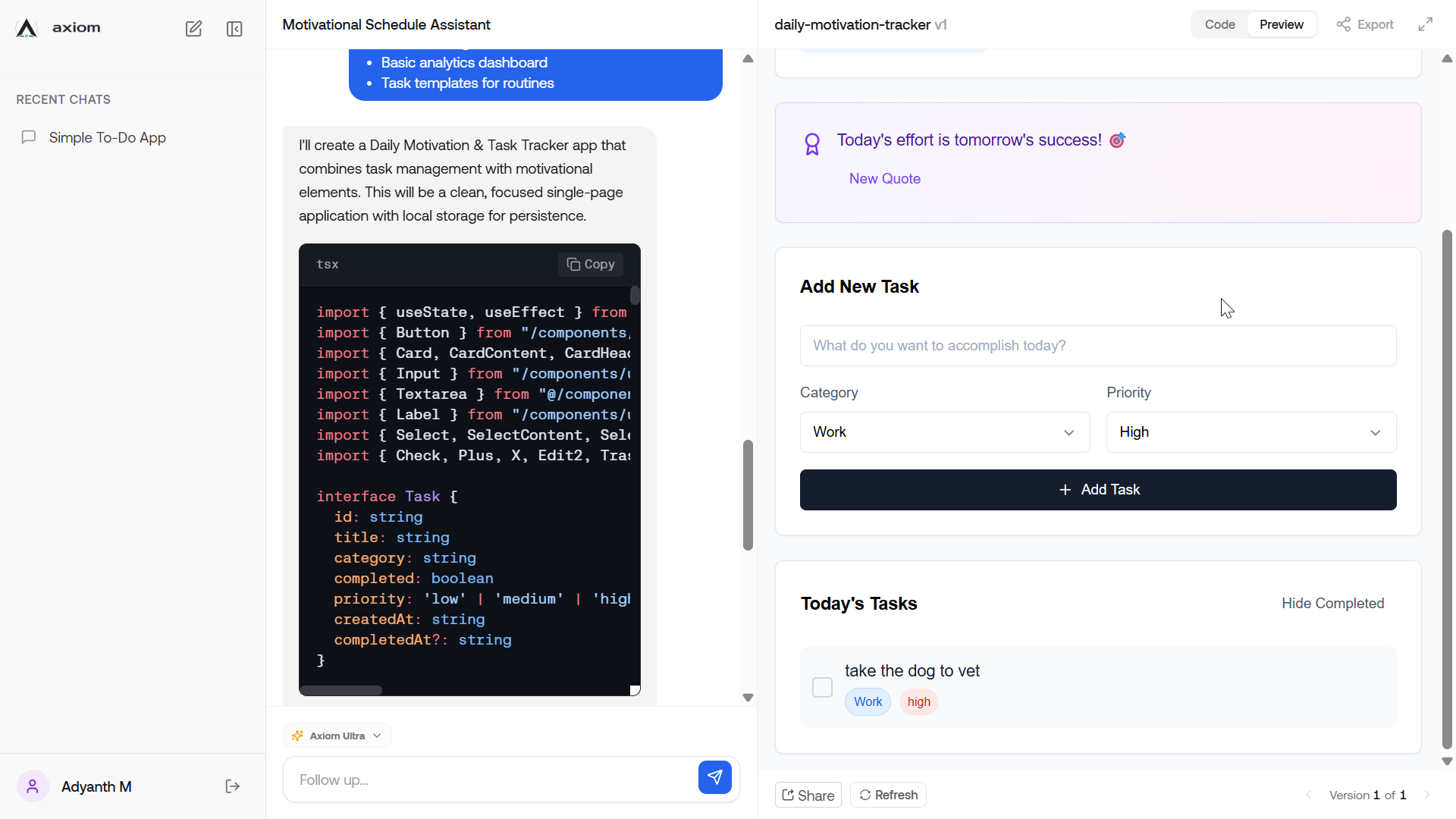
Task: Click the axiom logo
Action: click(x=25, y=27)
